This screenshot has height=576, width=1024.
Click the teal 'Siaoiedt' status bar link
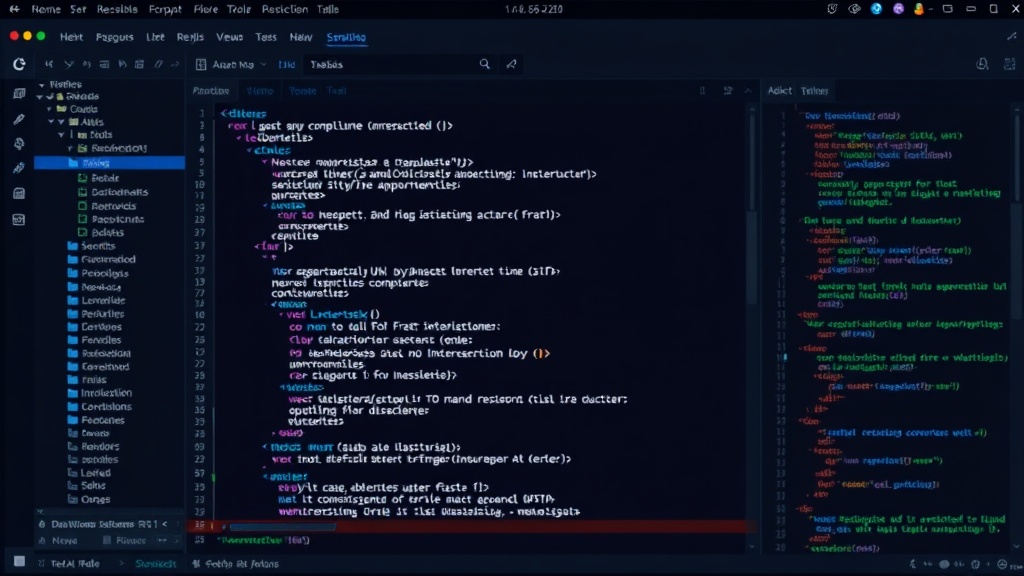pyautogui.click(x=155, y=564)
